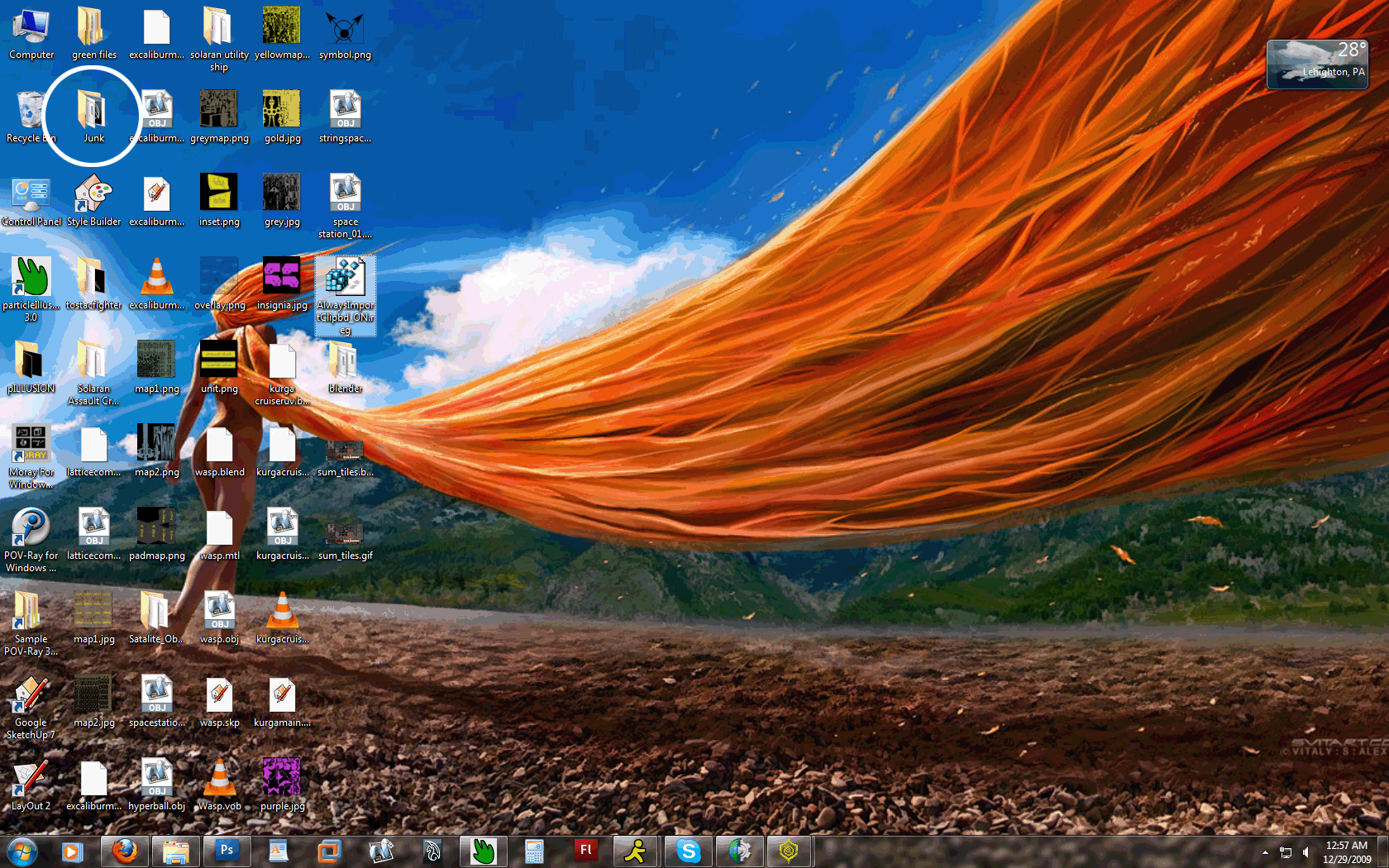
Task: Select the wasp.obj file
Action: coord(219,618)
